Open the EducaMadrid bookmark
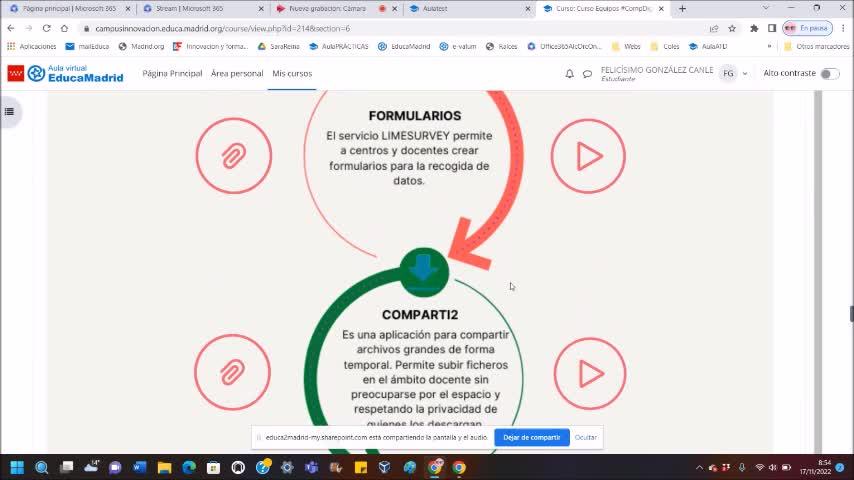The height and width of the screenshot is (480, 854). 404,47
